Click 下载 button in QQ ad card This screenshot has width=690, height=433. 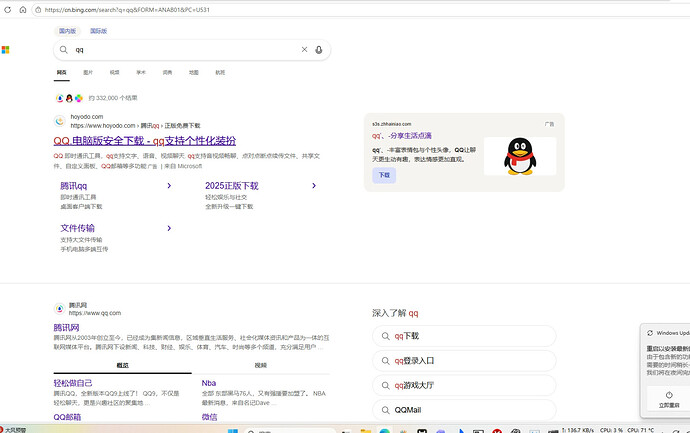(384, 175)
